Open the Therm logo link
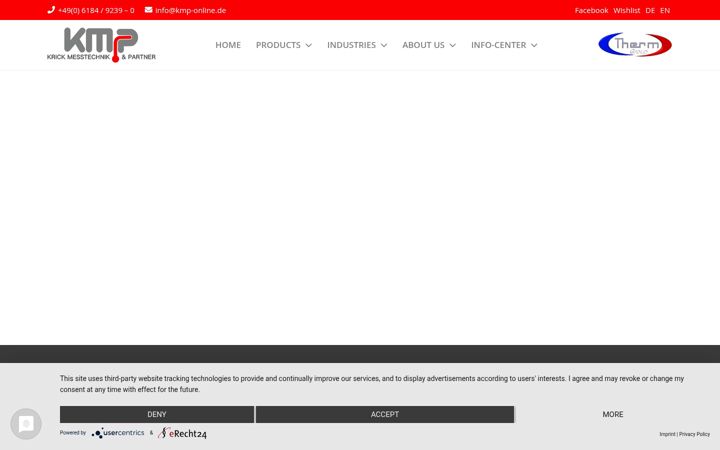This screenshot has height=450, width=720. point(635,45)
